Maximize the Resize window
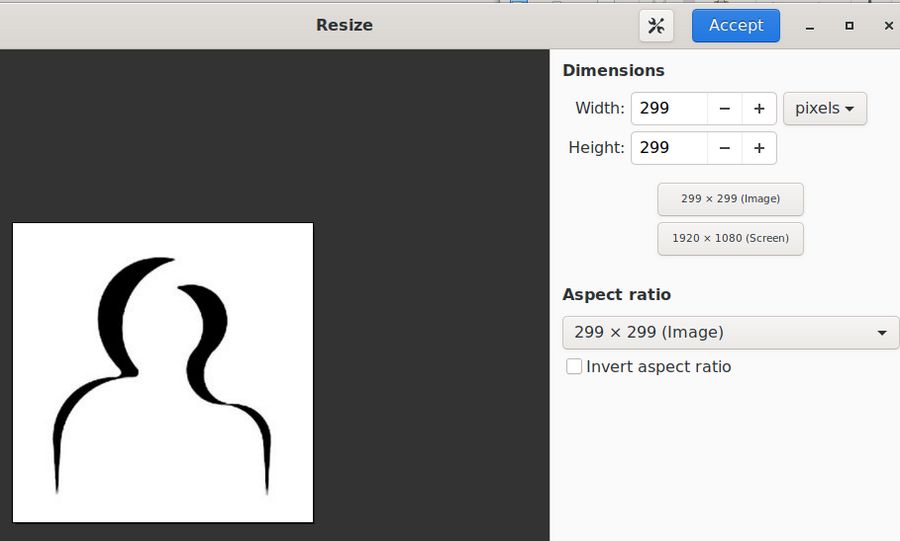The width and height of the screenshot is (900, 541). point(849,26)
